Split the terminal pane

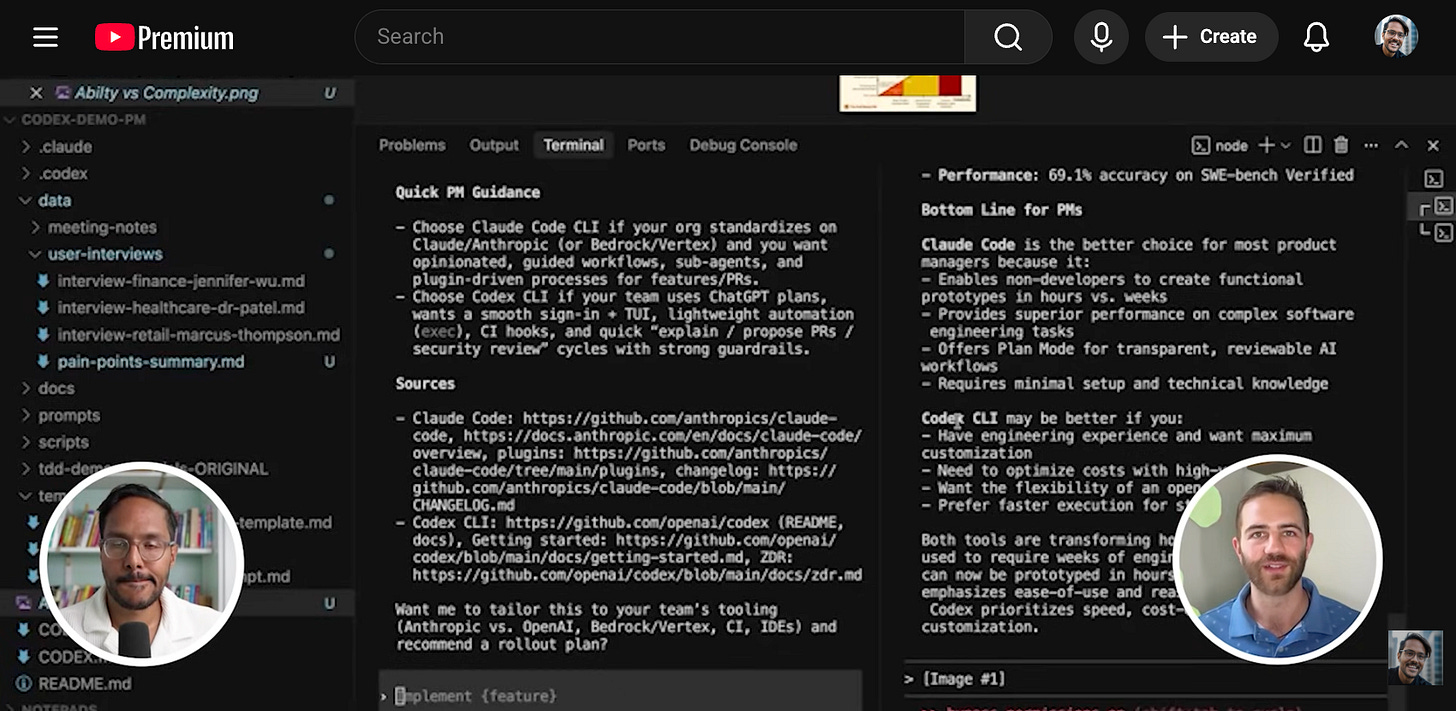point(1314,146)
